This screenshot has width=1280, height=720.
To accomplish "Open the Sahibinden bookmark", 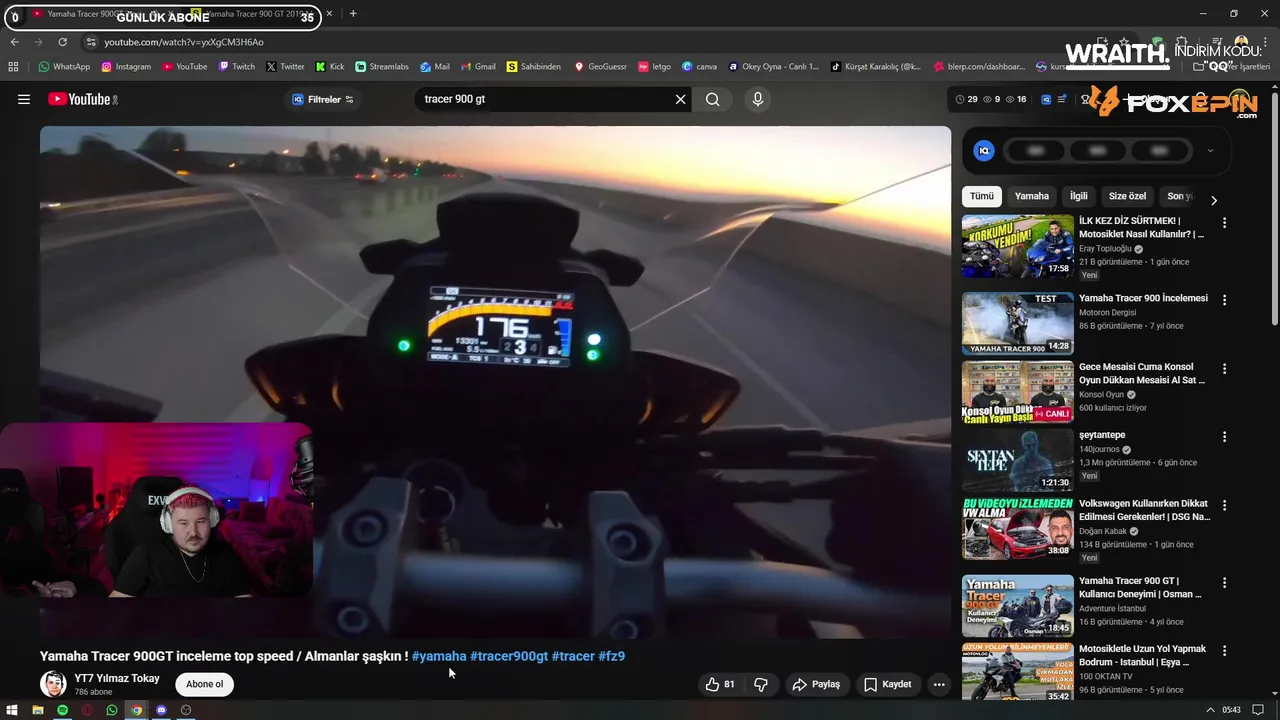I will click(x=534, y=67).
